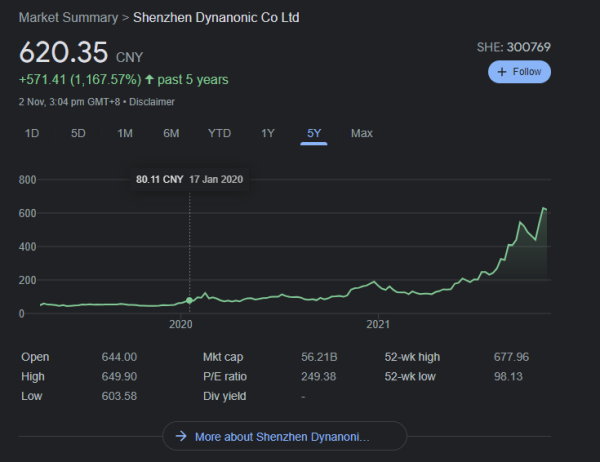Screen dimensions: 600x462
Task: Click the 620.35 price value
Action: [x=64, y=52]
